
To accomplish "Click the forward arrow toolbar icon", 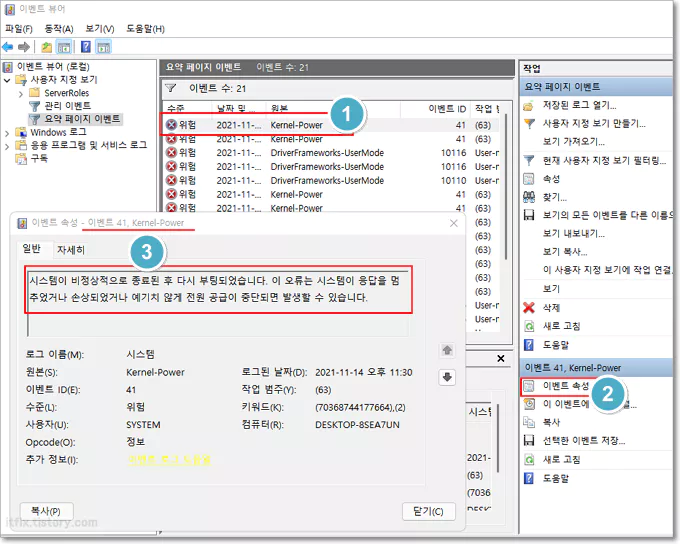I will click(24, 47).
